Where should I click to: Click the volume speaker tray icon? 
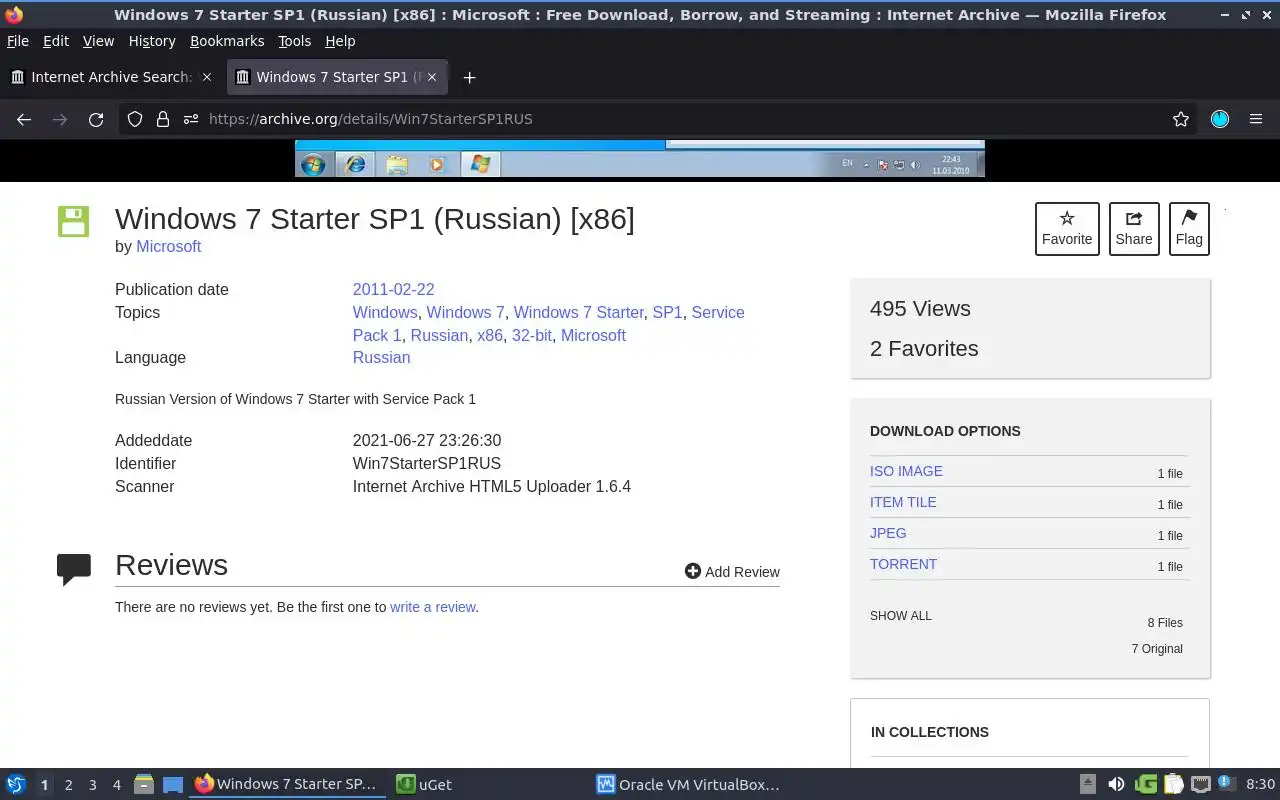coord(1116,784)
